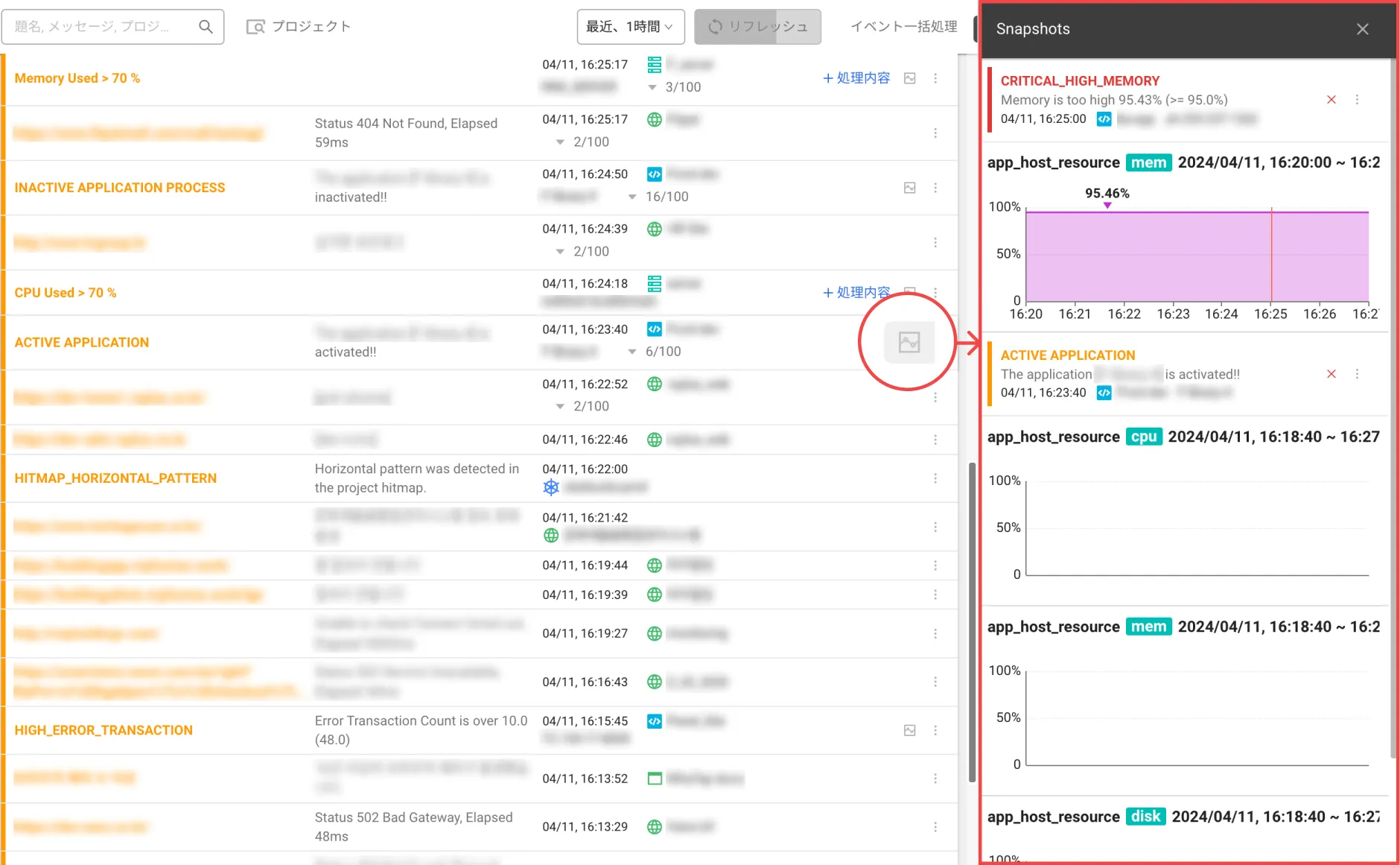Open more menu for HIGH_ERROR_TRANSACTION row
Screen dimensions: 1400x865
[935, 730]
